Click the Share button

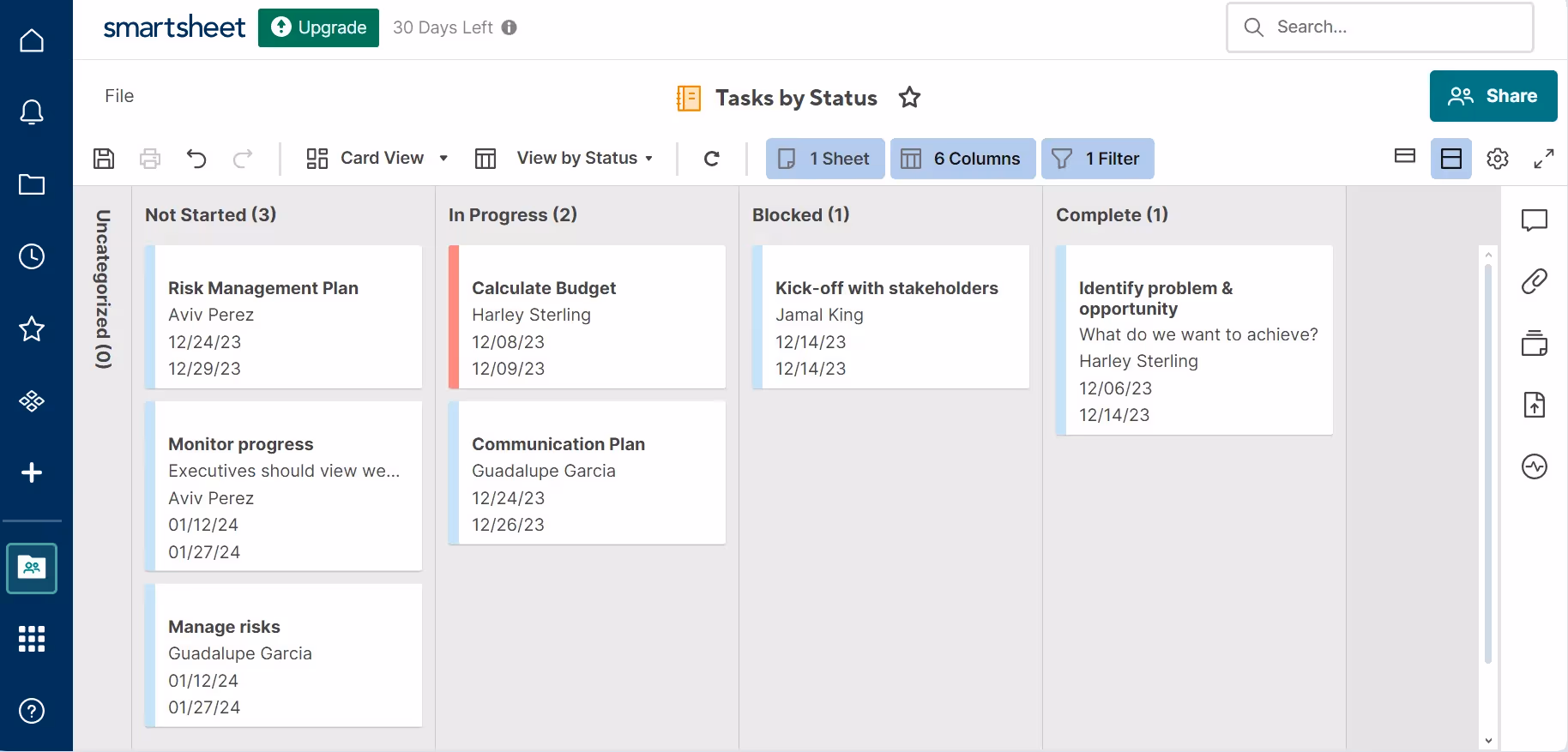pyautogui.click(x=1493, y=96)
